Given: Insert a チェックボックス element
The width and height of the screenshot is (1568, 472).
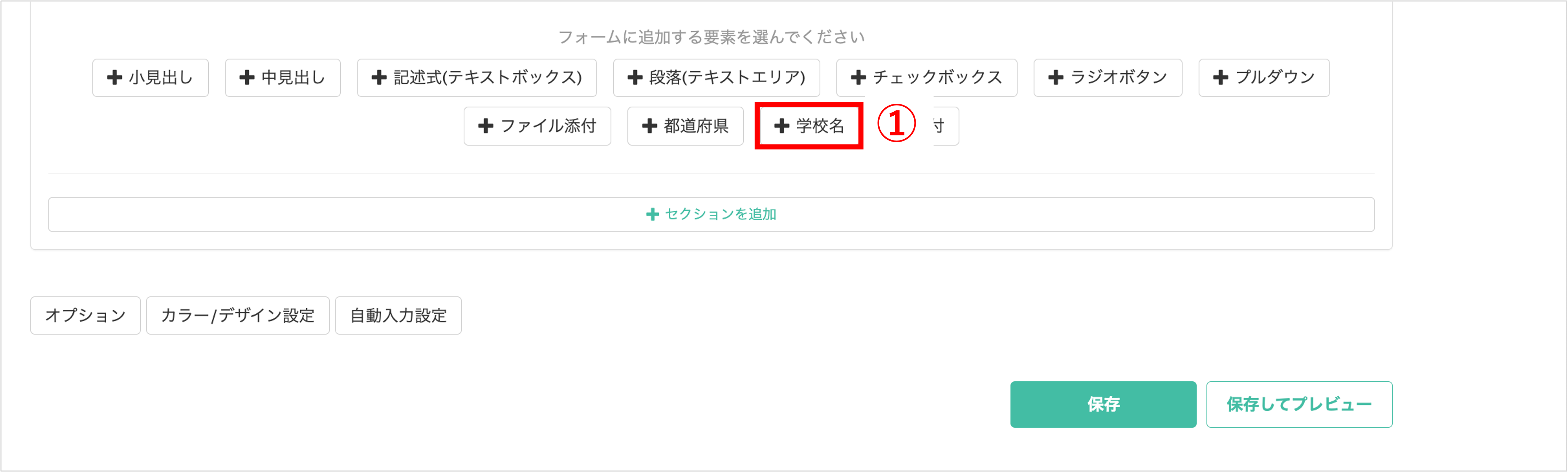Looking at the screenshot, I should pyautogui.click(x=927, y=78).
